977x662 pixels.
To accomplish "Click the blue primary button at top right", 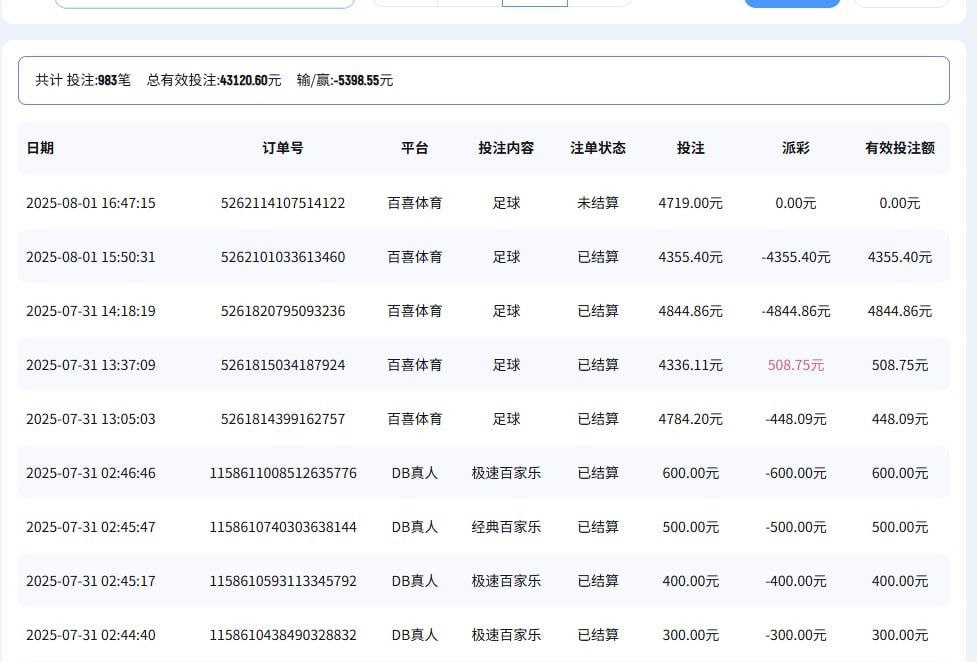I will (x=791, y=4).
